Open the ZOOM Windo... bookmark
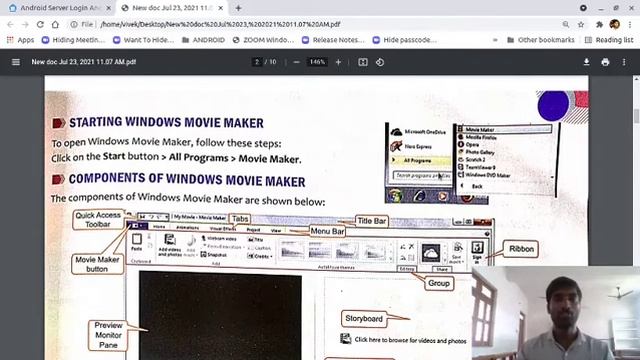Screen dimensions: 640x360 click(263, 40)
